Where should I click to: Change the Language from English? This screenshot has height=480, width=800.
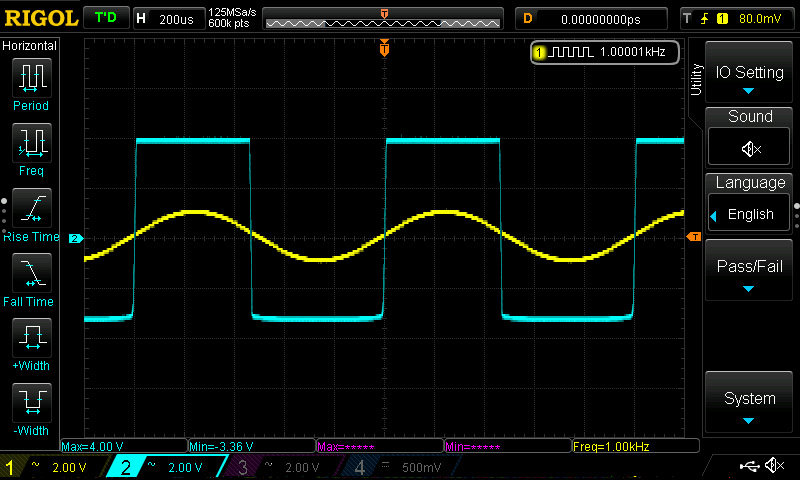(749, 214)
